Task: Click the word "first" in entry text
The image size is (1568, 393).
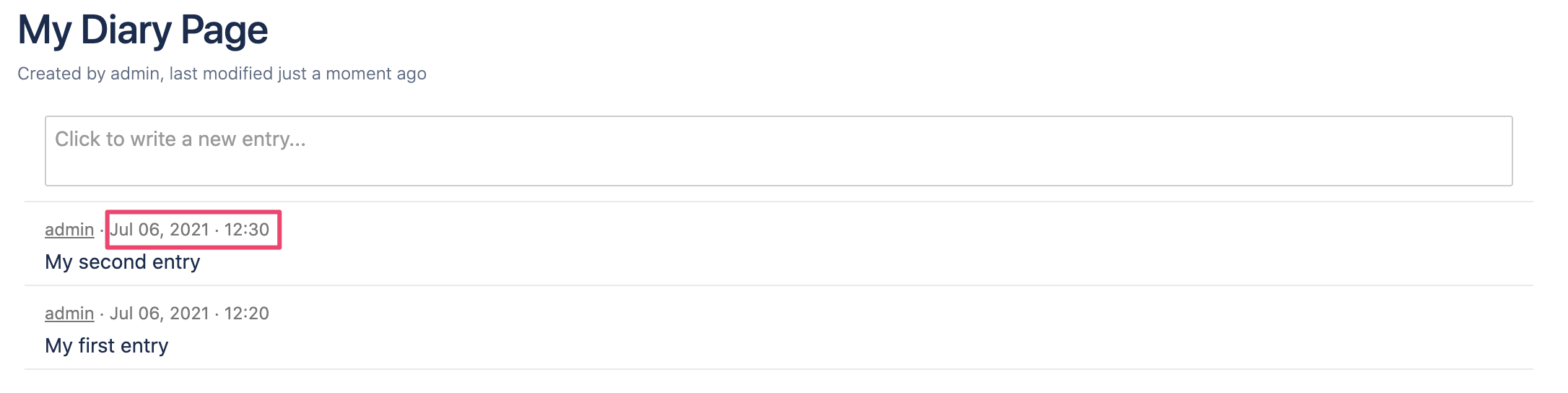Action: pos(97,346)
